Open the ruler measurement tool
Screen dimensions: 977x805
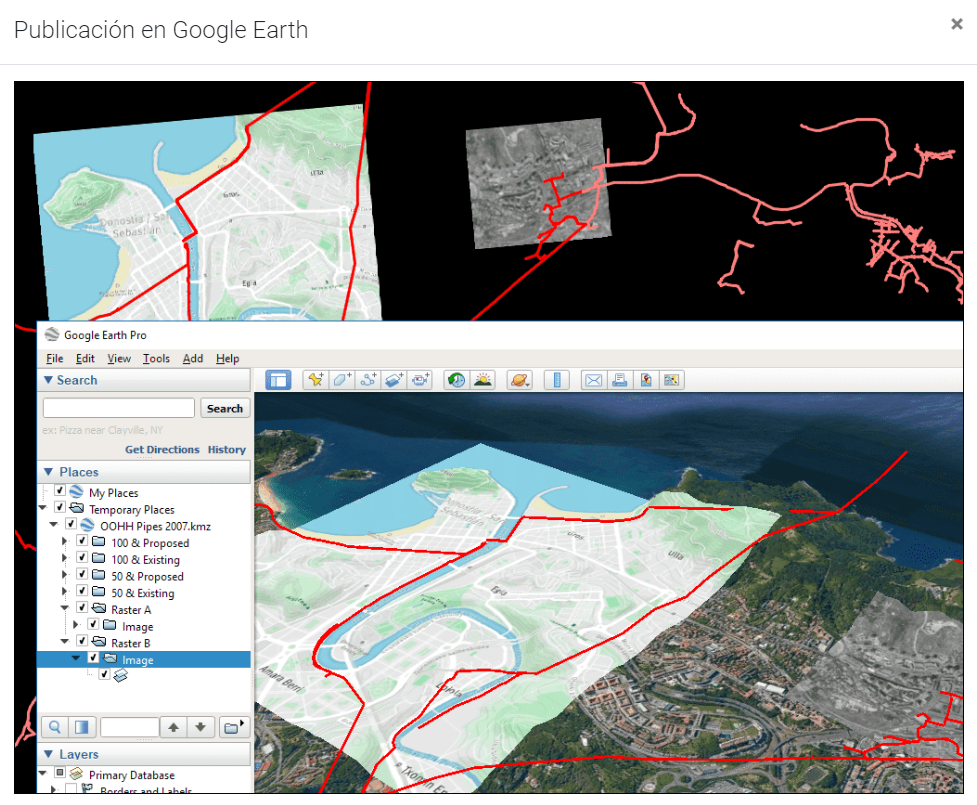coord(557,379)
